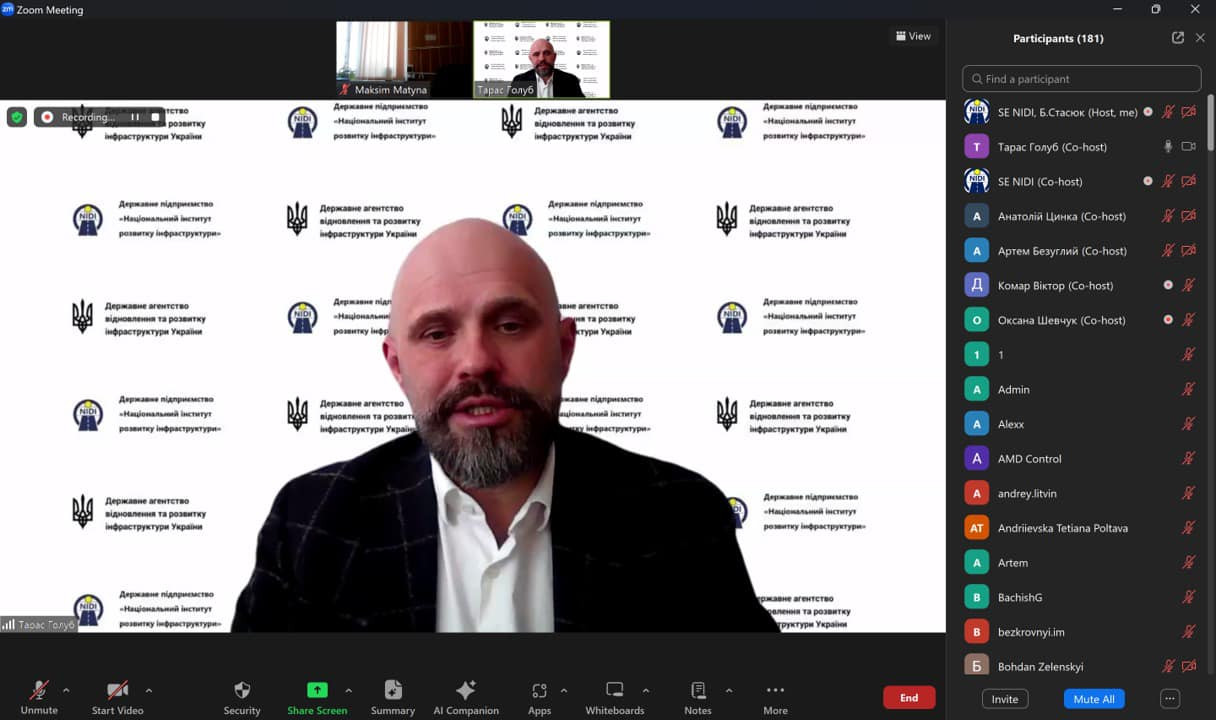This screenshot has height=720, width=1216.
Task: Pause the recording
Action: coord(135,117)
